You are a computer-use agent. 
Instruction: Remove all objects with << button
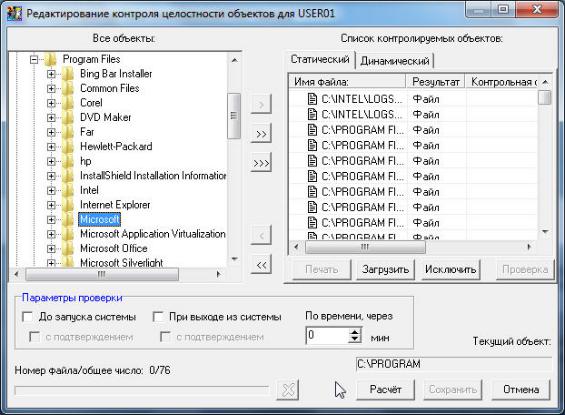[261, 265]
